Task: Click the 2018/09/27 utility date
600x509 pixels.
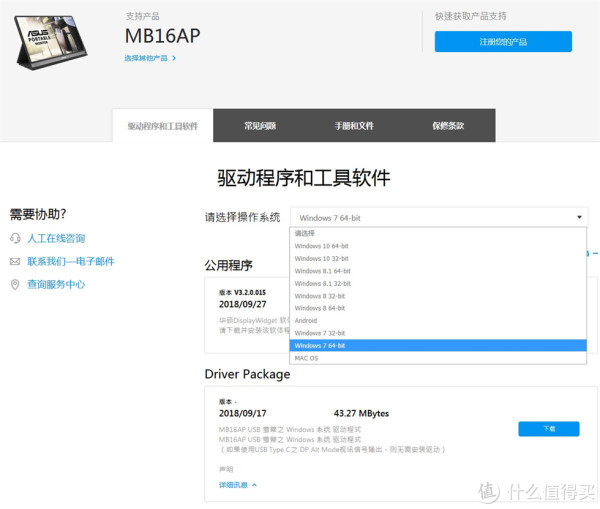Action: [243, 304]
